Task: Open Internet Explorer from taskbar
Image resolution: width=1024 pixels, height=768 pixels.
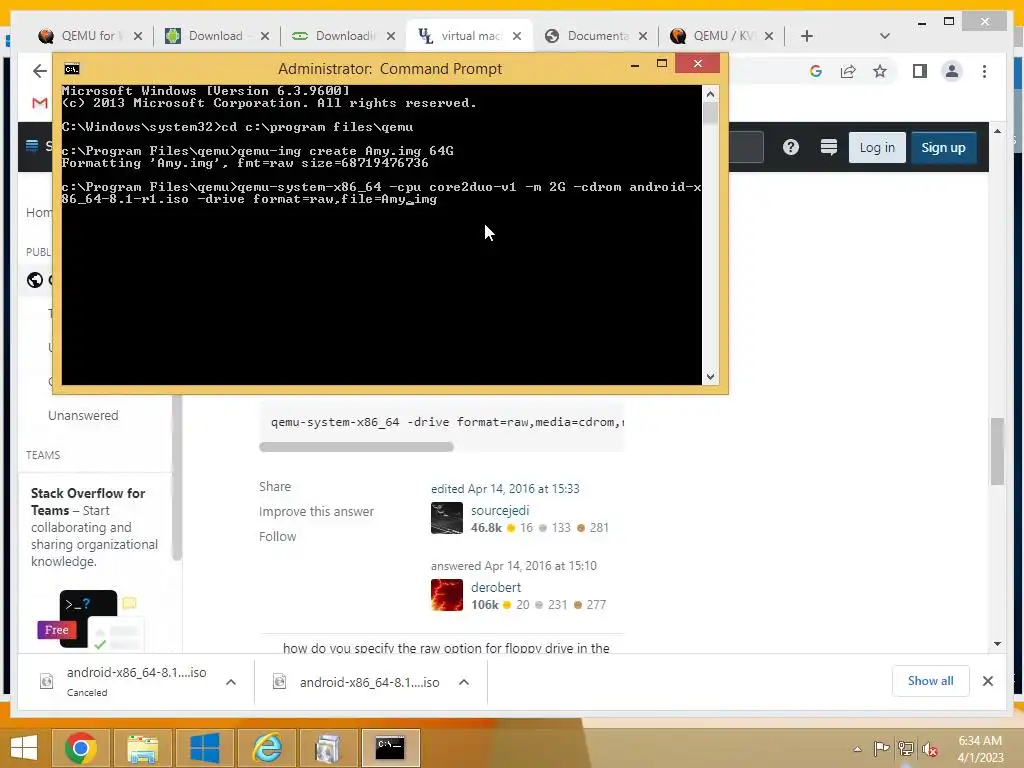Action: click(266, 748)
